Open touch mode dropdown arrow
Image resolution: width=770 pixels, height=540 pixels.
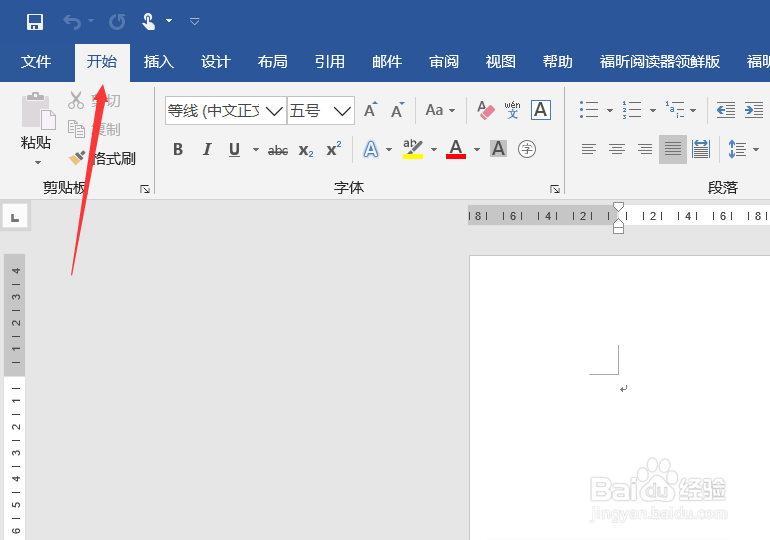pyautogui.click(x=169, y=21)
